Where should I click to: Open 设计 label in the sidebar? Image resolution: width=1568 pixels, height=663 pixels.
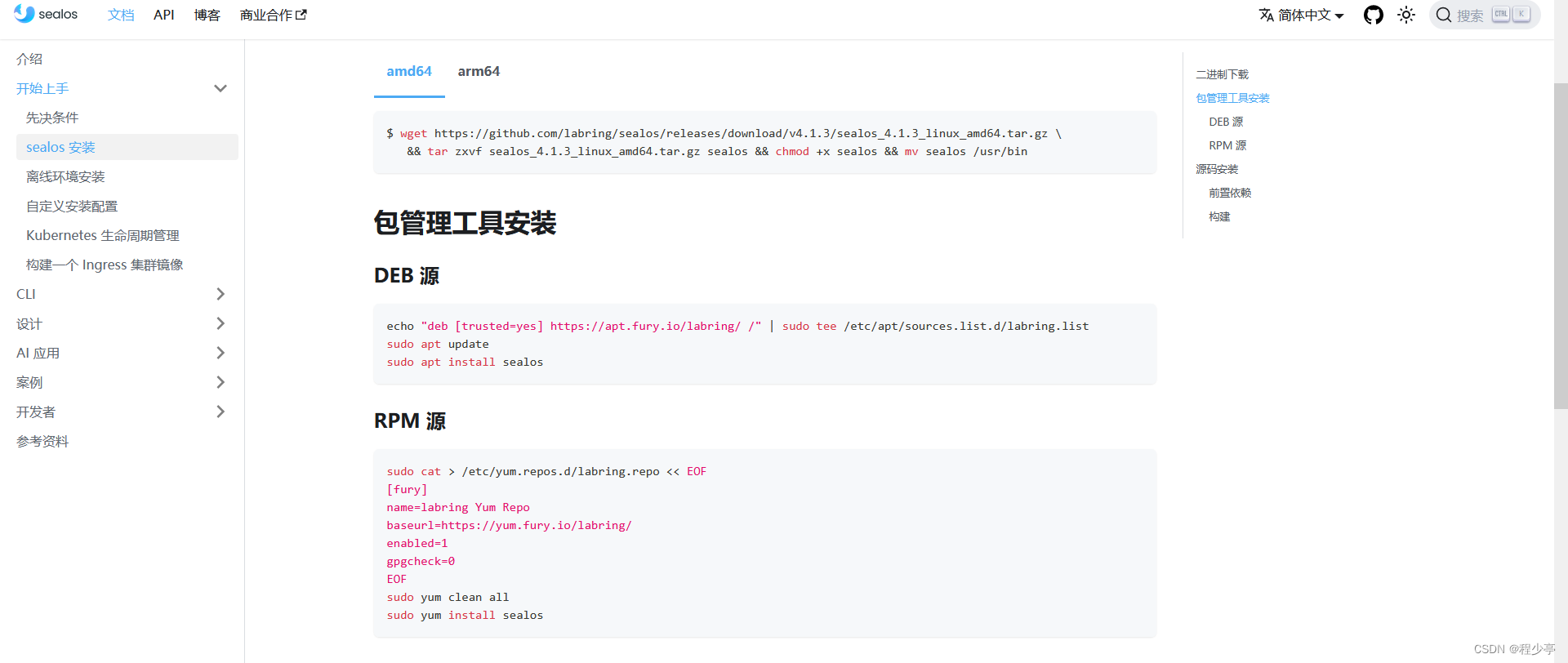29,323
